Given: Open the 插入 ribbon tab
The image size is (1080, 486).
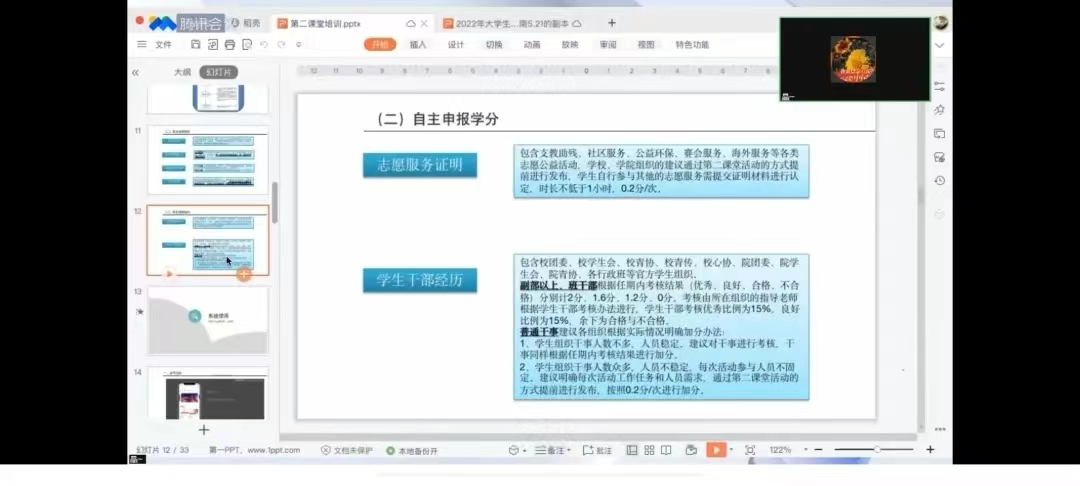Looking at the screenshot, I should (x=418, y=44).
